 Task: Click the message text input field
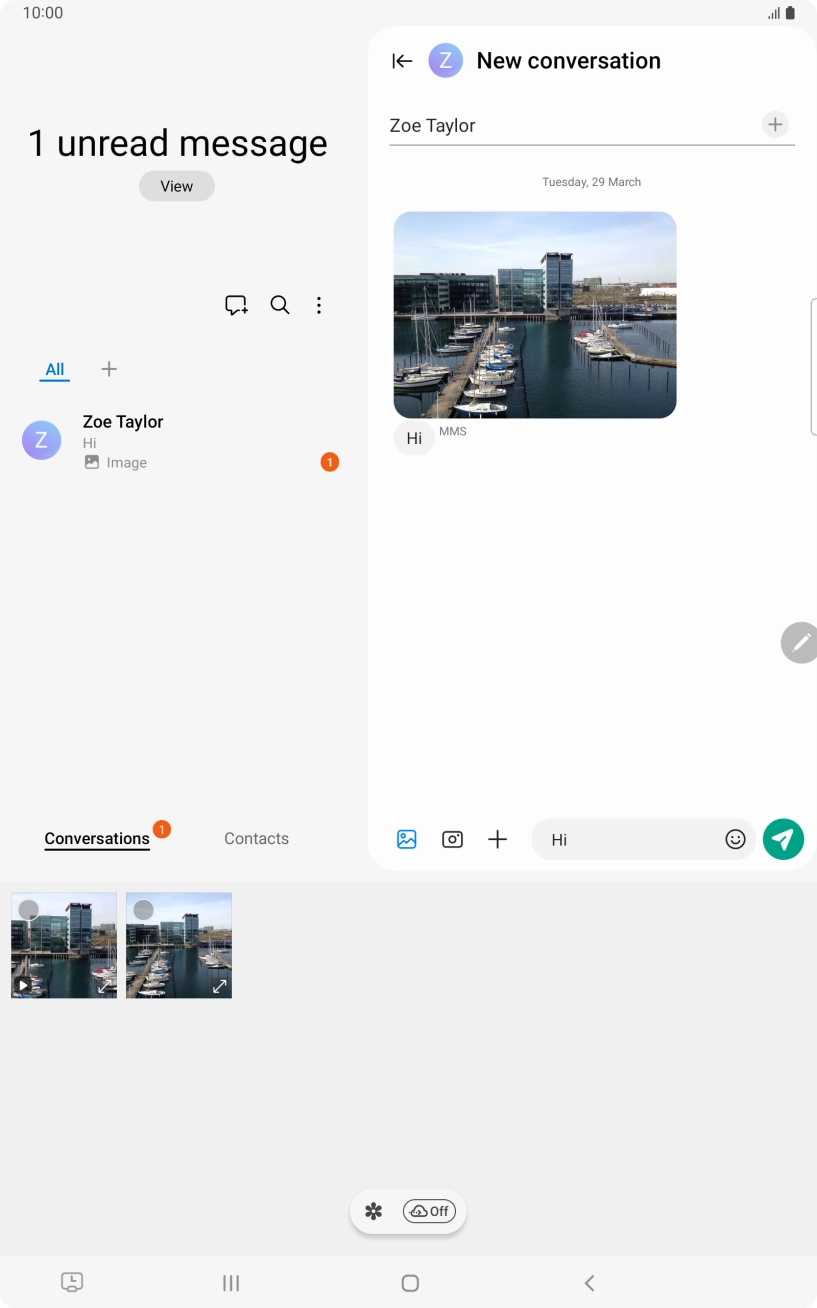630,839
